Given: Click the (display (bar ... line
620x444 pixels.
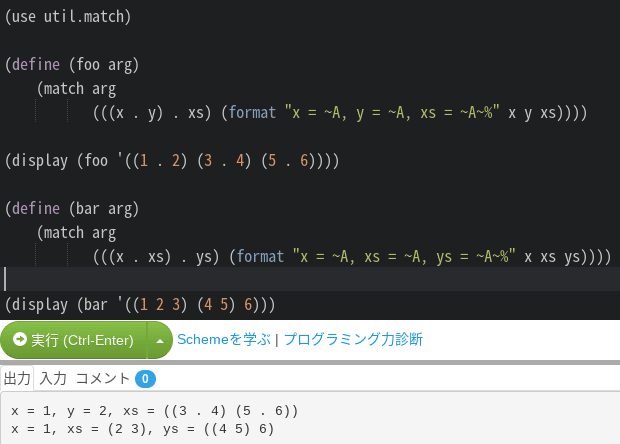Looking at the screenshot, I should point(140,304).
